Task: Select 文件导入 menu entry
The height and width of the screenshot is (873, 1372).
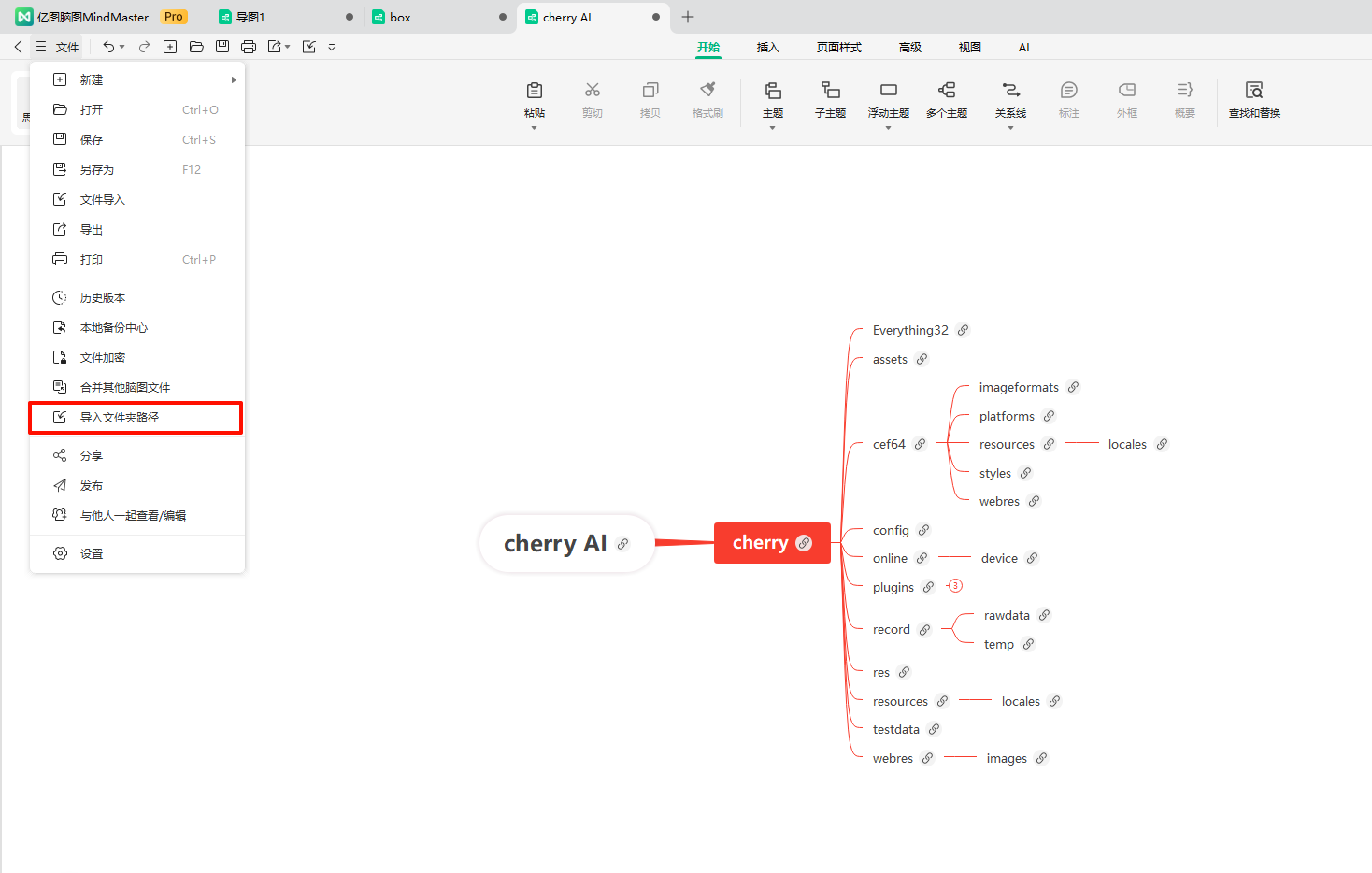Action: 136,200
